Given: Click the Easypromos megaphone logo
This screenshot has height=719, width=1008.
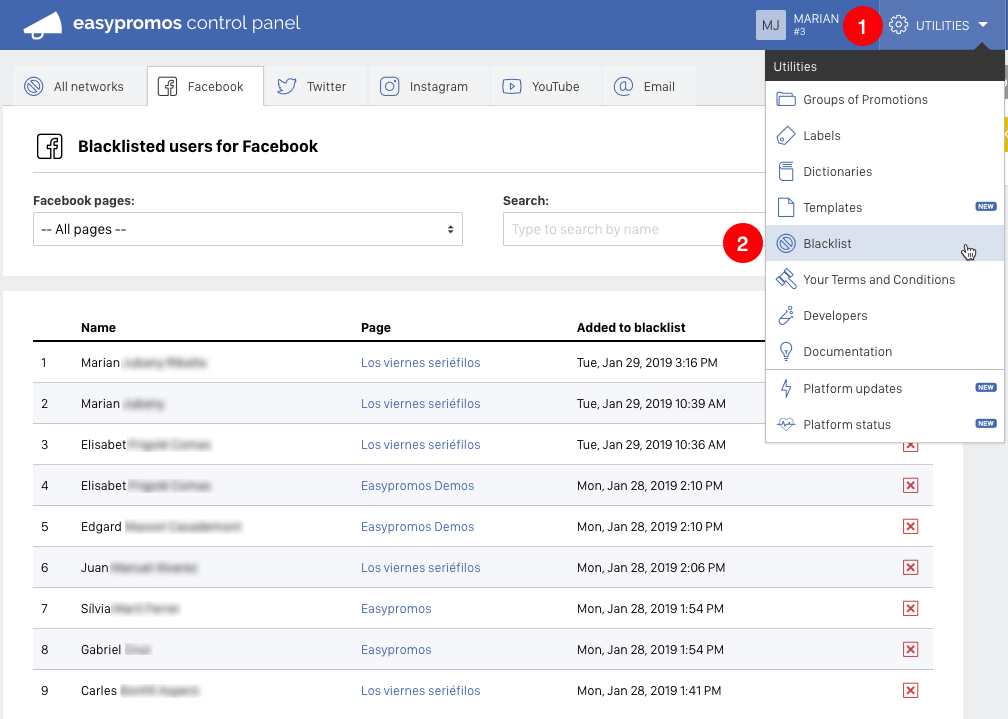Looking at the screenshot, I should tap(43, 25).
